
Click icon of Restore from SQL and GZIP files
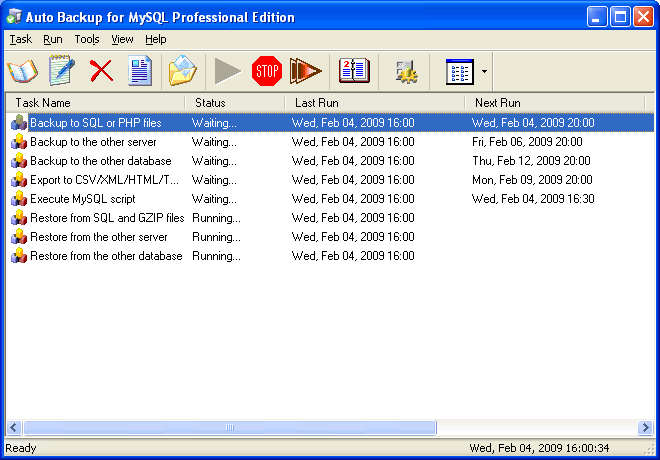pos(19,218)
